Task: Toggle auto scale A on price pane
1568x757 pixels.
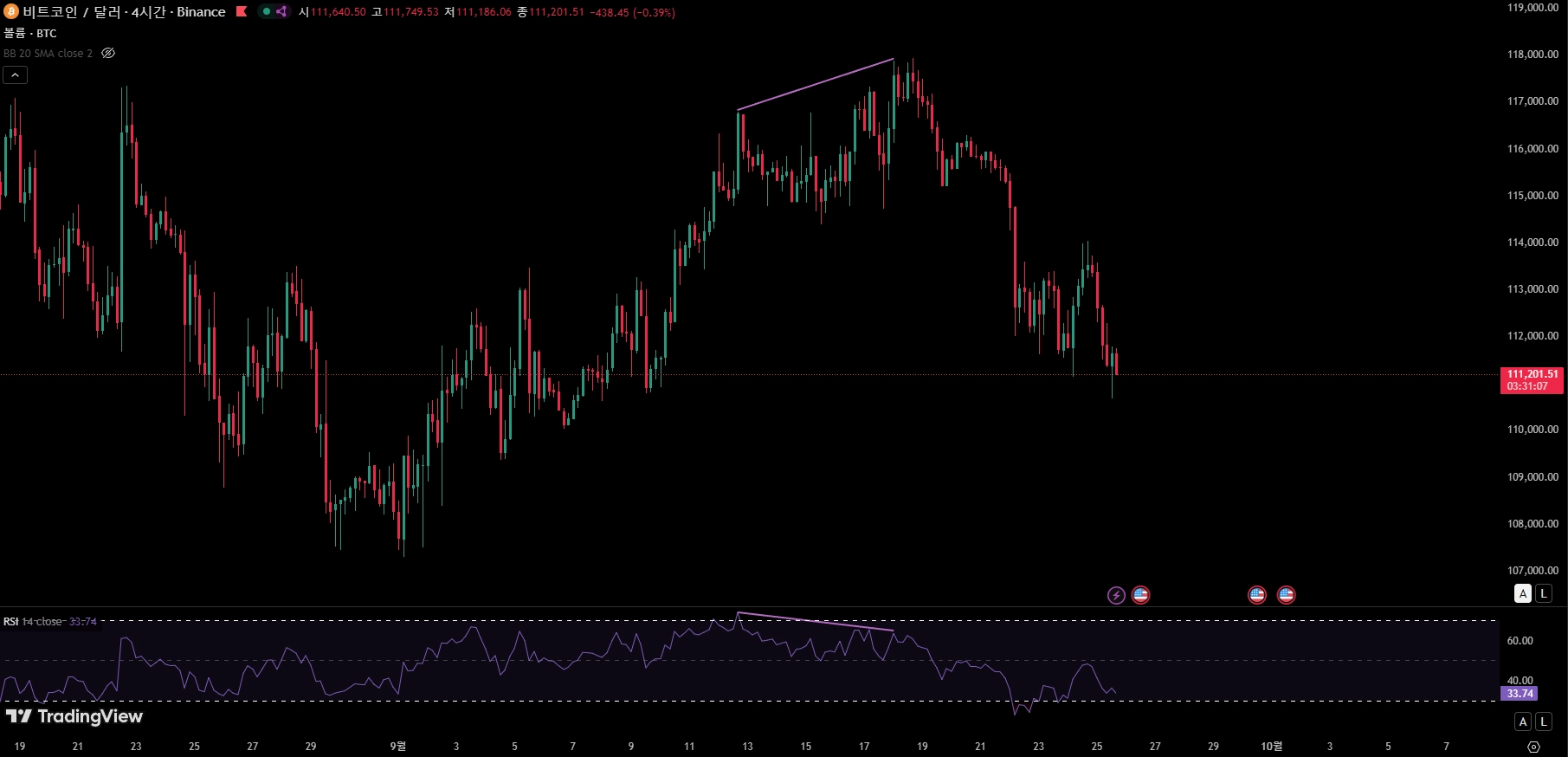Action: 1523,593
